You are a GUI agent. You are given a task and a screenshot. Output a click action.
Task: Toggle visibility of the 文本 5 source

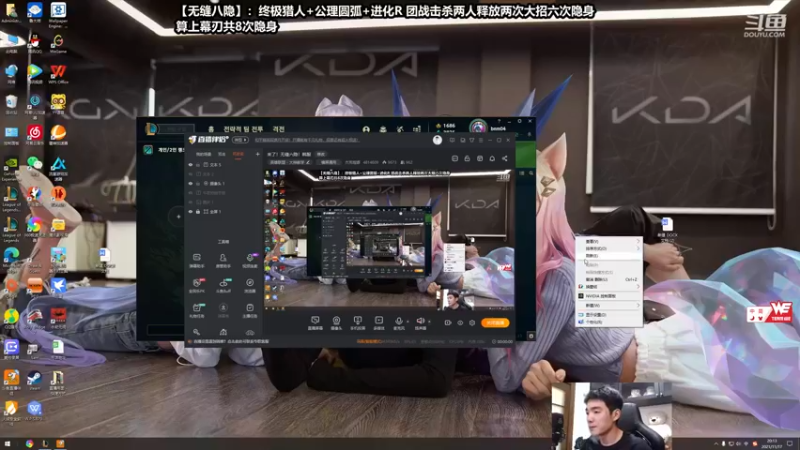point(191,165)
